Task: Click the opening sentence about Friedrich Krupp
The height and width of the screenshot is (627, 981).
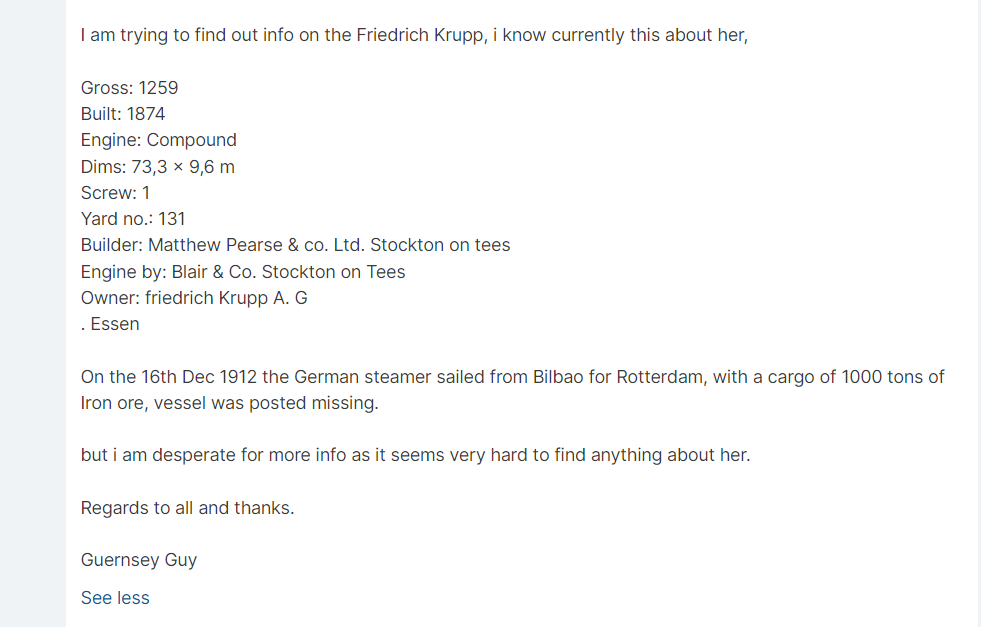Action: [414, 35]
